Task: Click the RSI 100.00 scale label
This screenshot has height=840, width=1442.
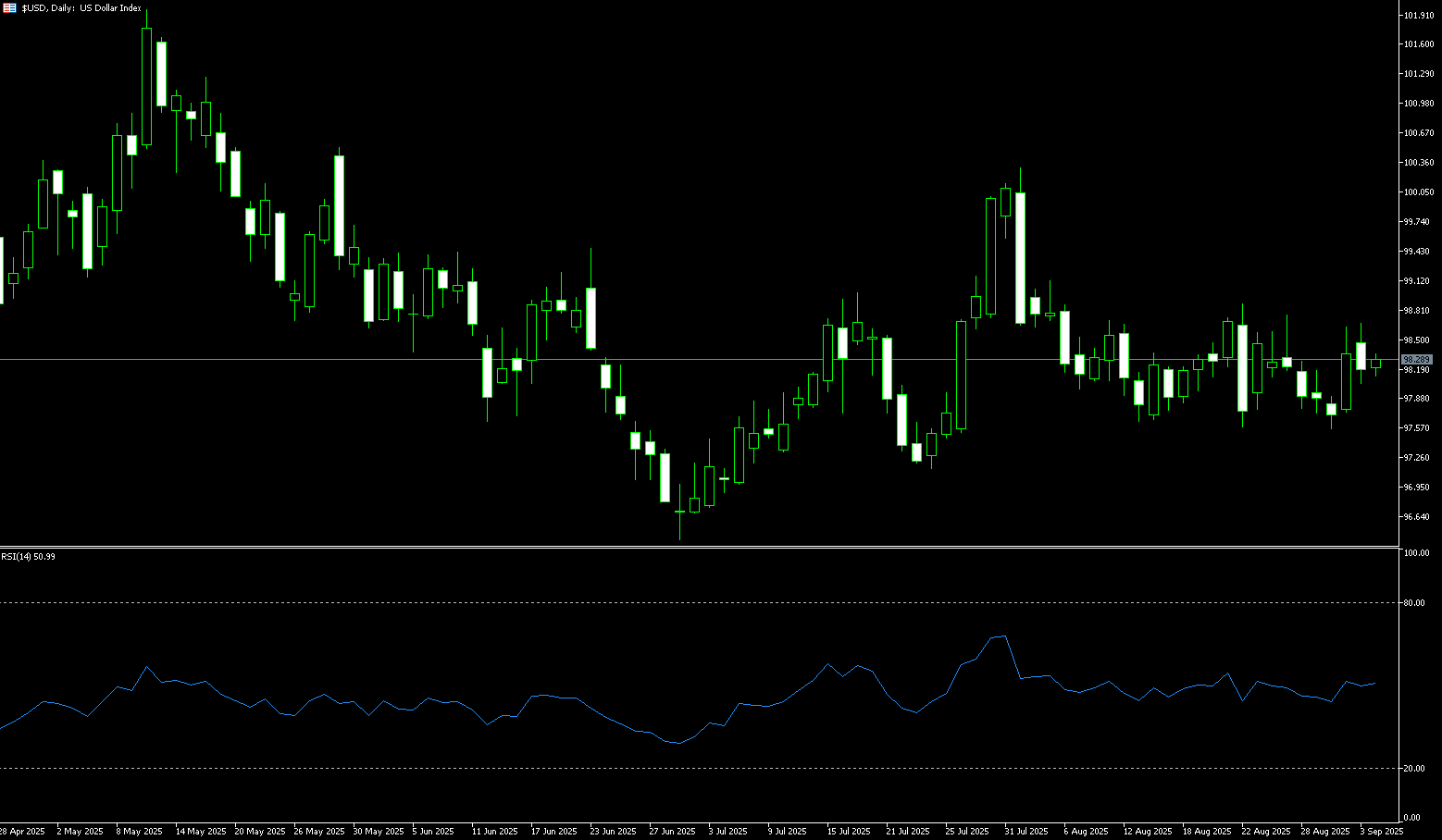Action: pos(1416,553)
